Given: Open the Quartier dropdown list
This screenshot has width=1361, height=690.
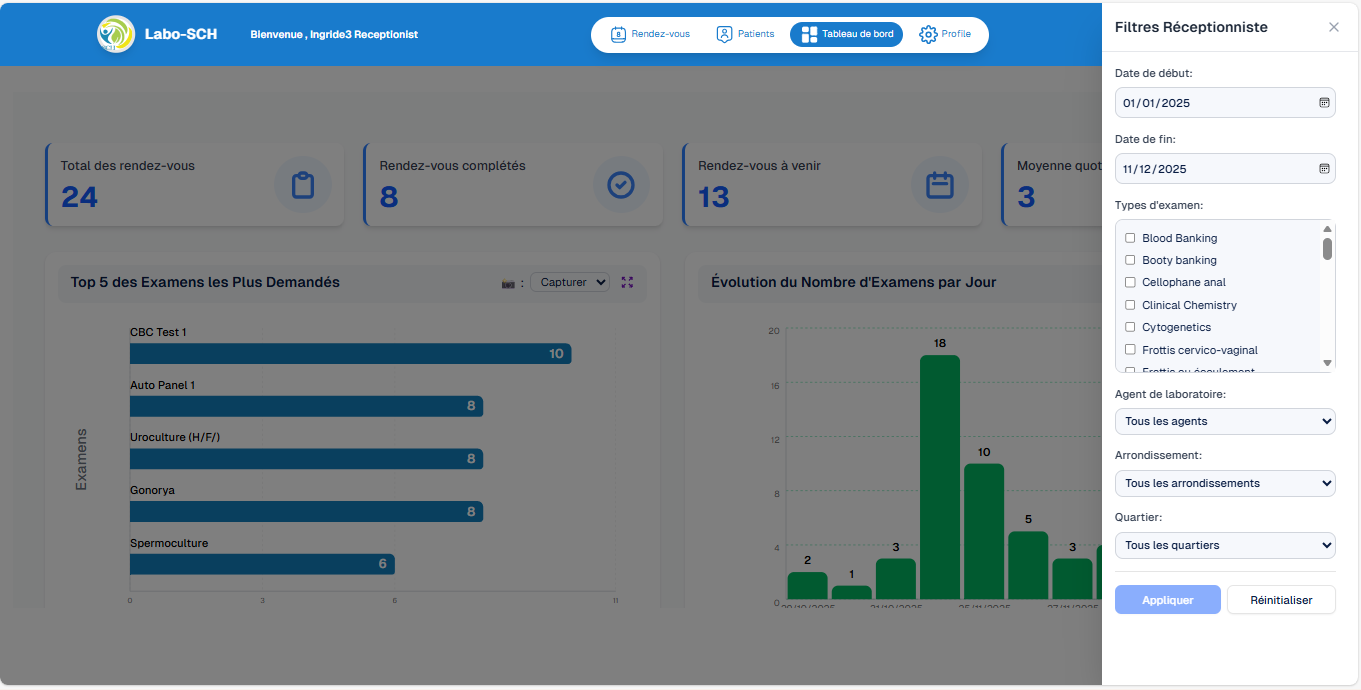Looking at the screenshot, I should coord(1224,545).
